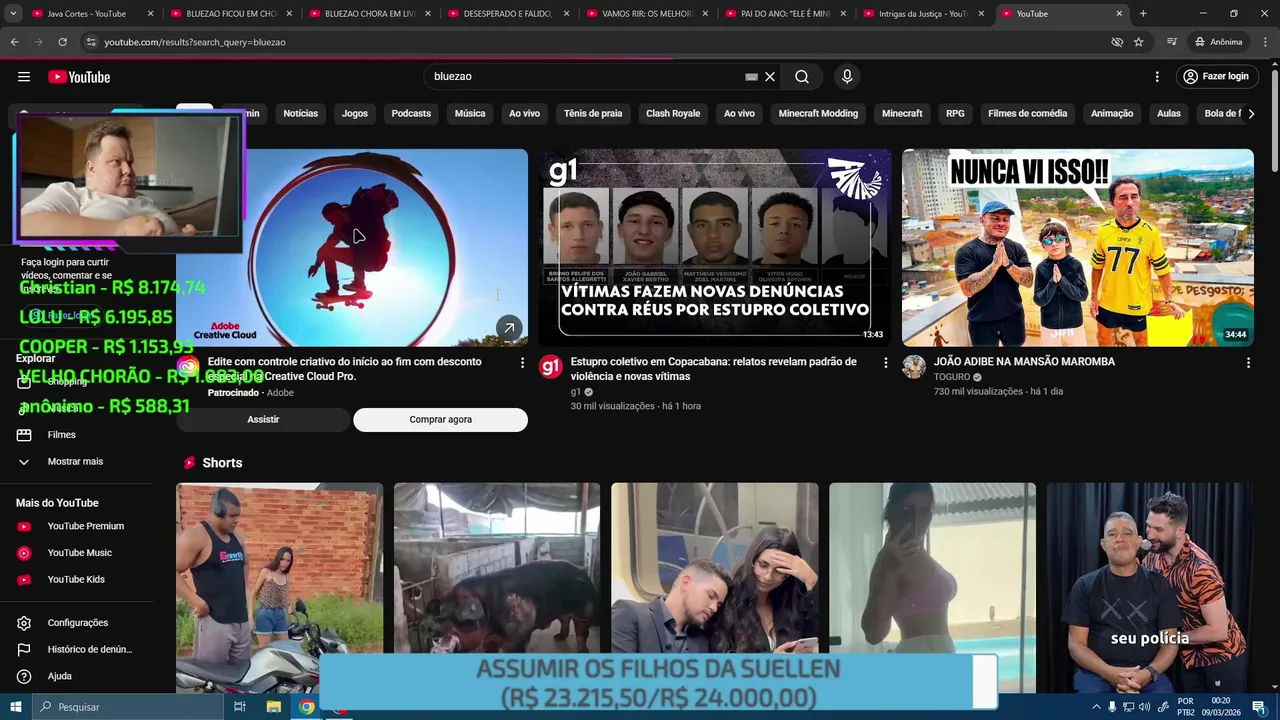Open the Chrome tab search dropdown
Screen dimensions: 1280x720
pos(13,14)
